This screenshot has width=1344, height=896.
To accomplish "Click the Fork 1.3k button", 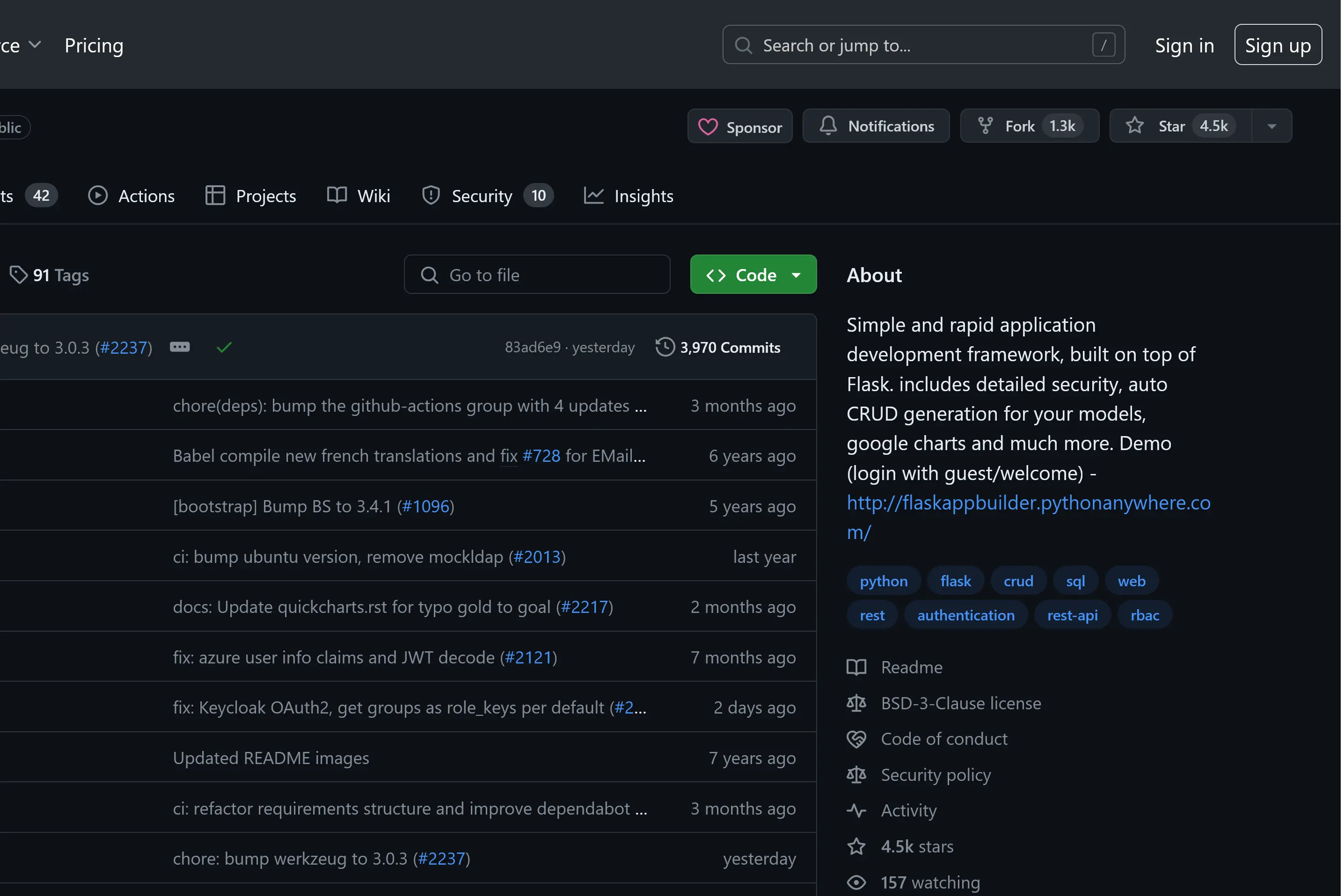I will 1029,126.
